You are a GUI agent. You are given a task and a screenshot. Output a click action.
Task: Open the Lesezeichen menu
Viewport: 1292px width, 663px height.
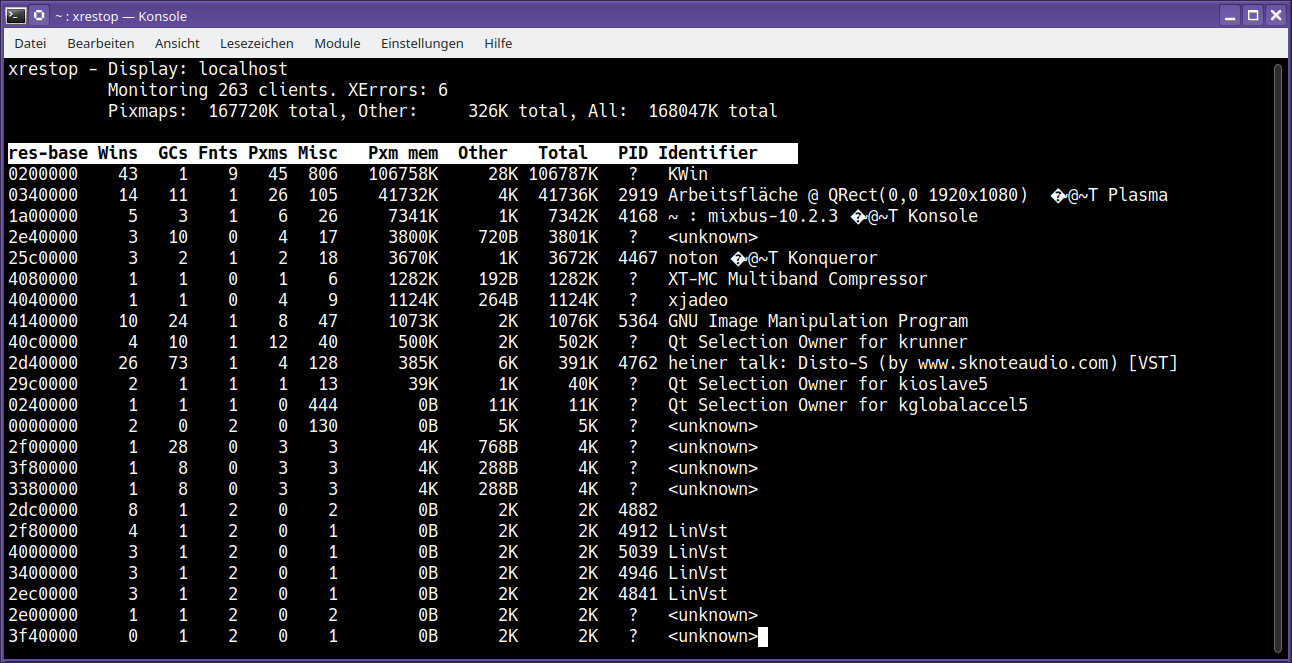coord(257,44)
